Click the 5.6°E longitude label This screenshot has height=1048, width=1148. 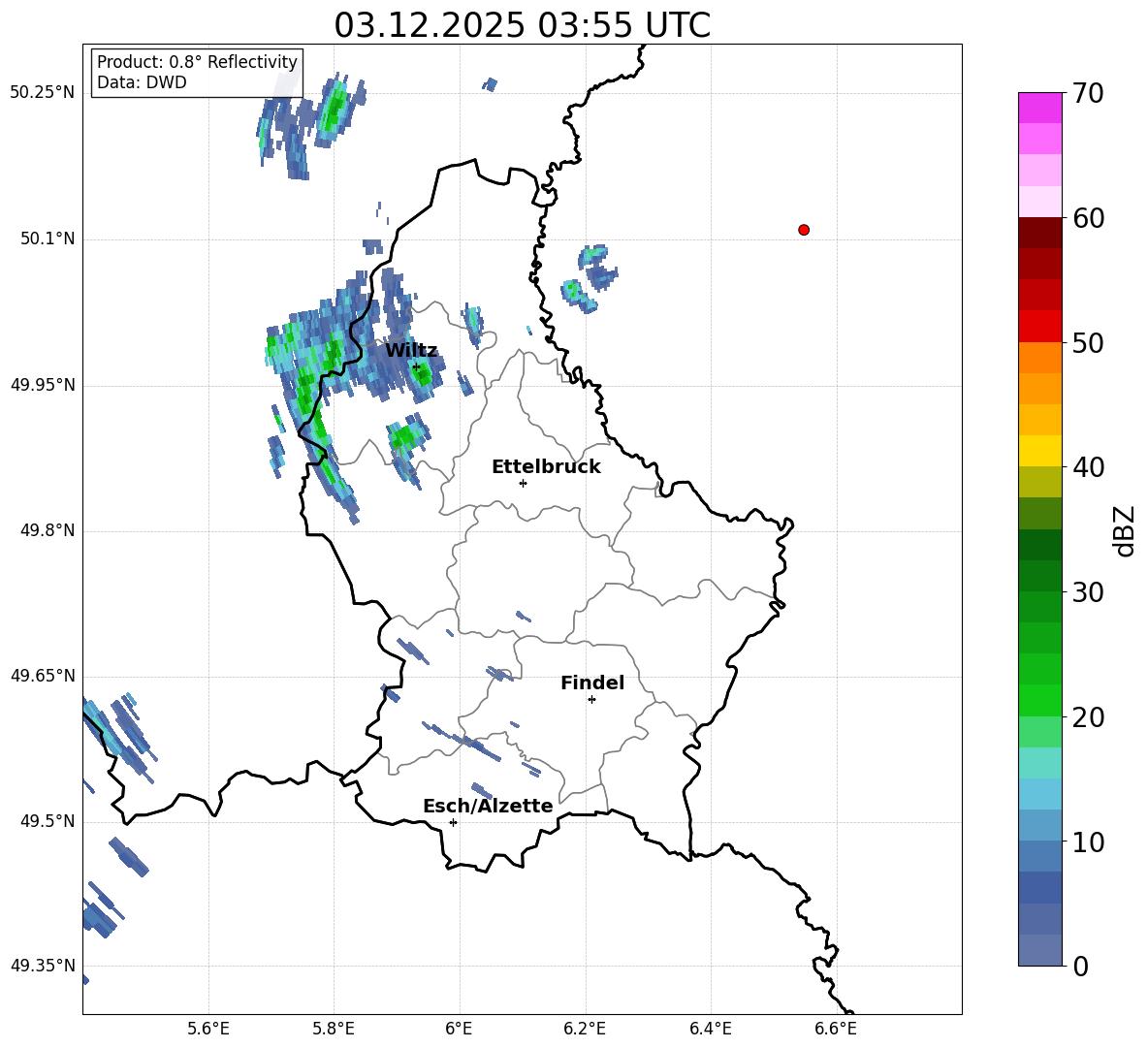coord(208,1029)
